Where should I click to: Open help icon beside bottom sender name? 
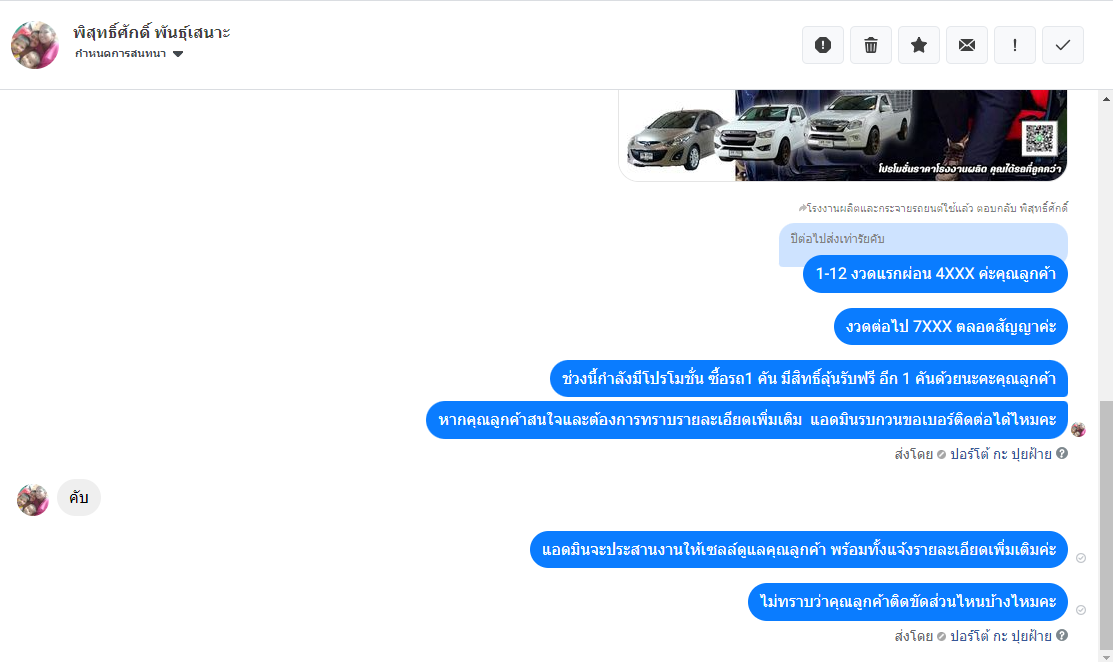point(1062,635)
